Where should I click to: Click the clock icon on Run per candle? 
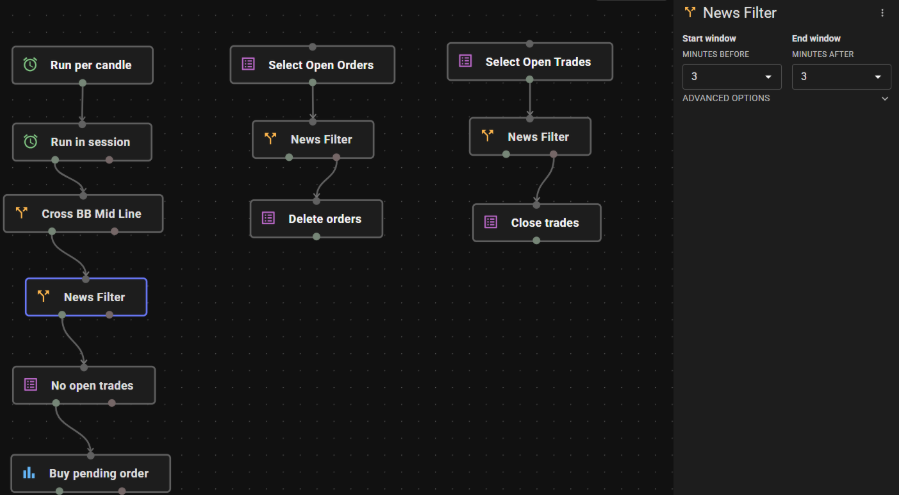point(30,64)
